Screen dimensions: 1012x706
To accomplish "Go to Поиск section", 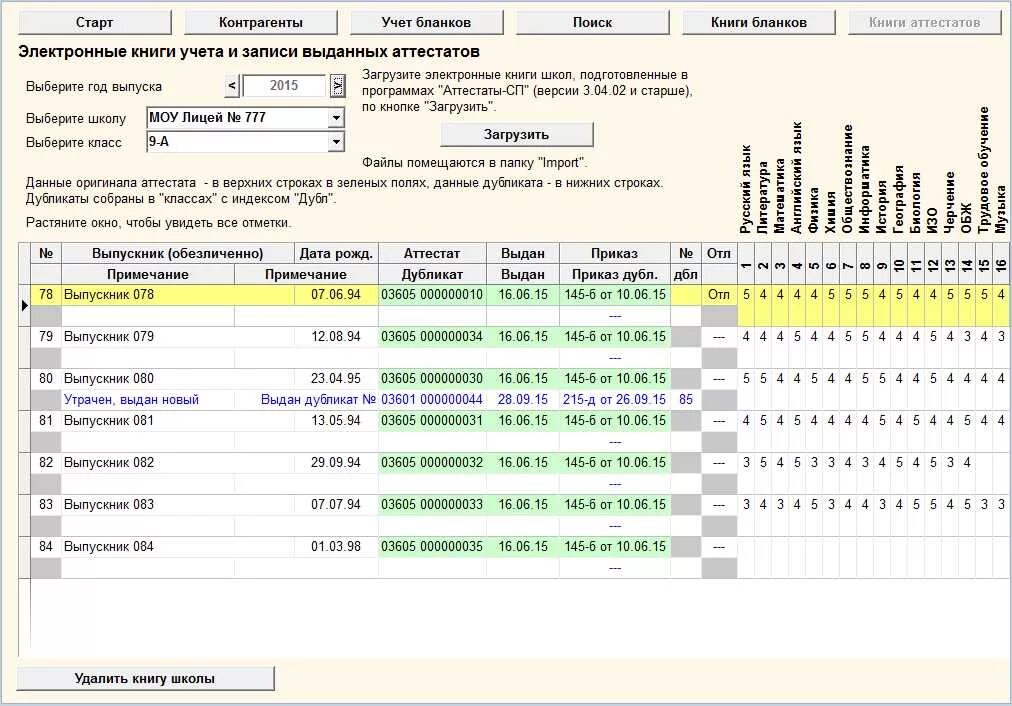I will (x=592, y=23).
